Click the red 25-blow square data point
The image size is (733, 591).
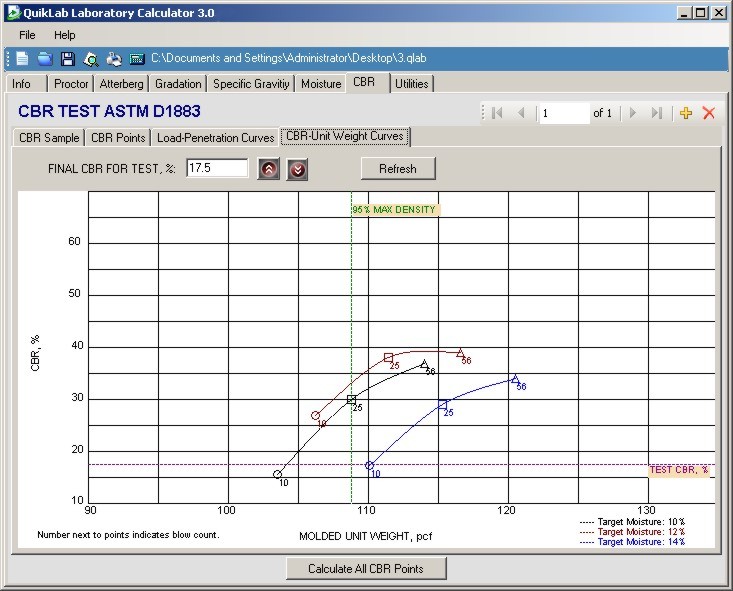388,358
